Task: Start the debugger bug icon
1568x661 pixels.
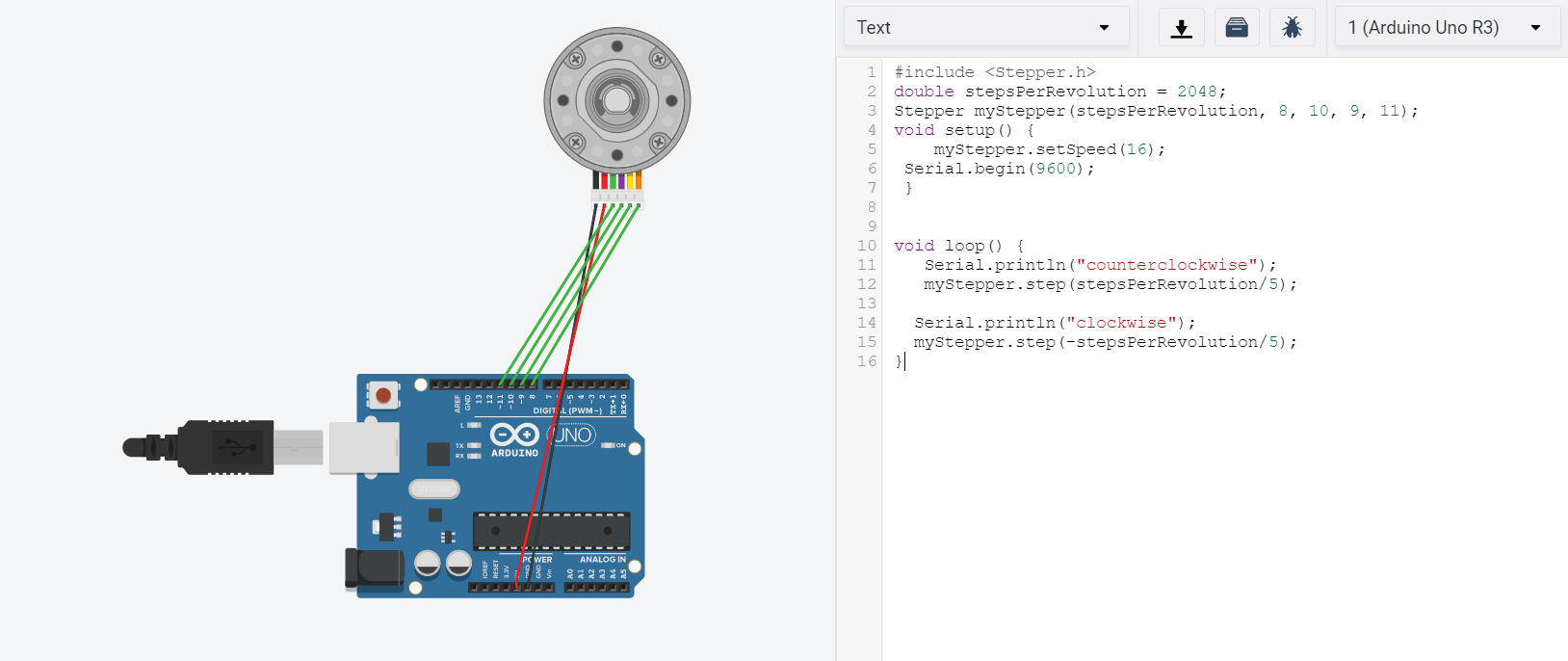Action: 1293,28
